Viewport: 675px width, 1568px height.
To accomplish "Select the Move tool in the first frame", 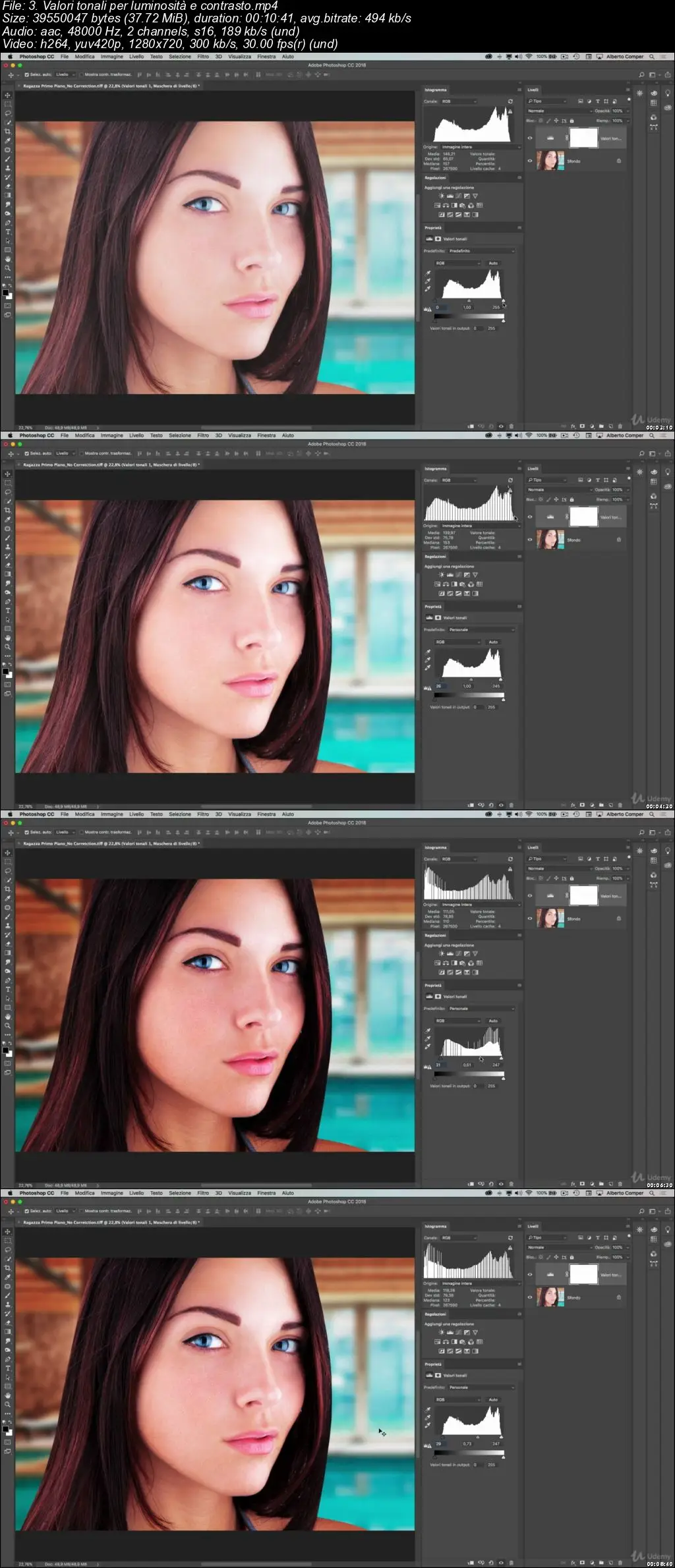I will (8, 95).
